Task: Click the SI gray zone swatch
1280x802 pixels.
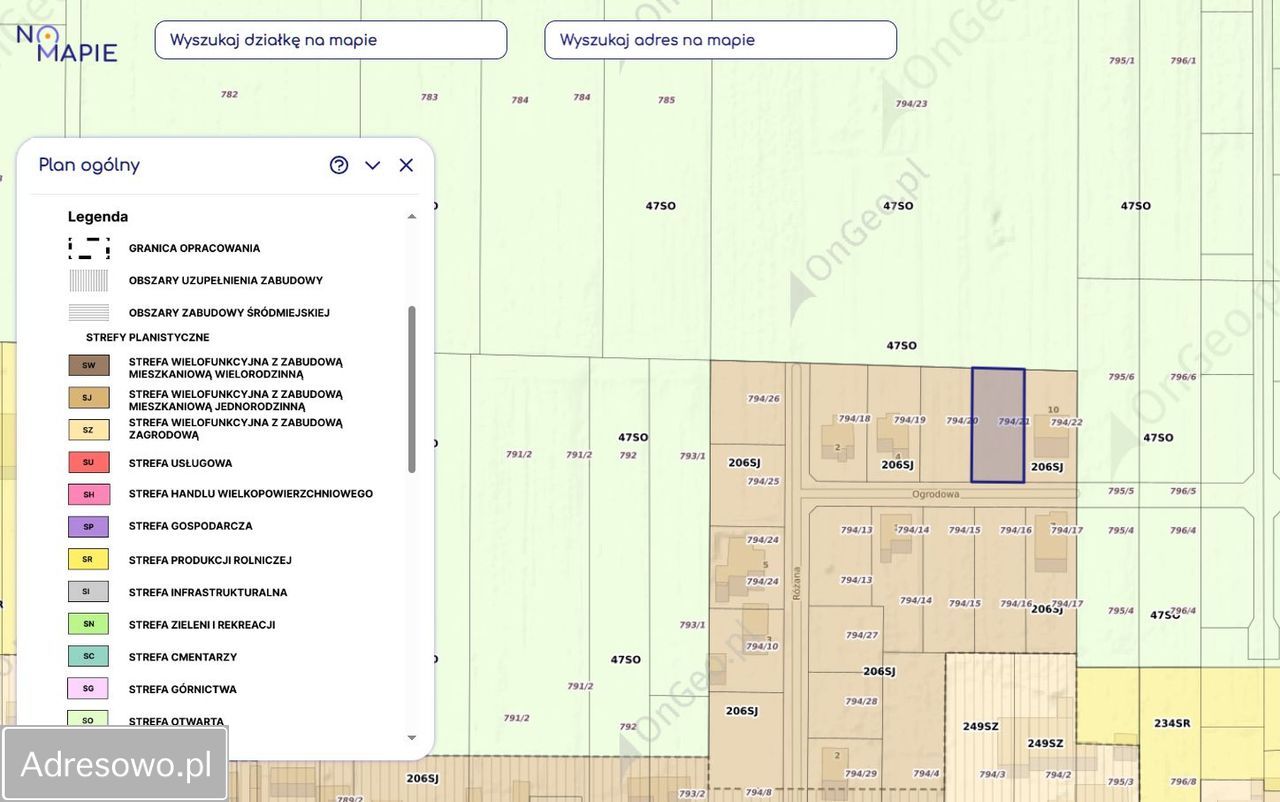Action: tap(89, 591)
